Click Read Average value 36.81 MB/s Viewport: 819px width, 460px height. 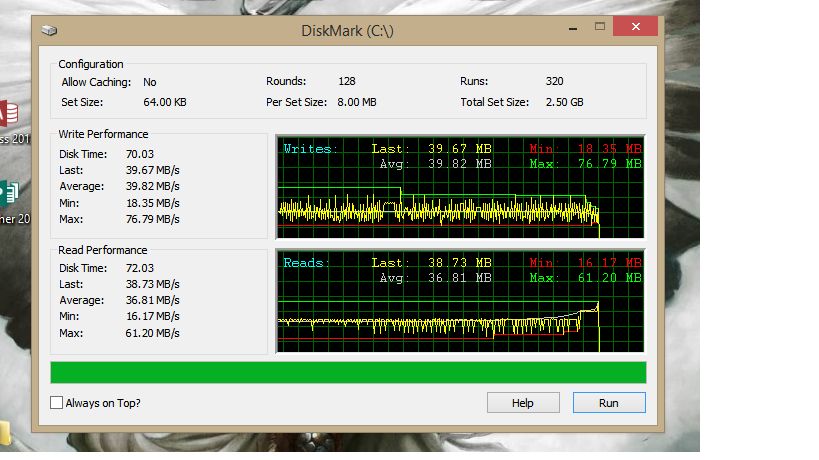tap(153, 301)
